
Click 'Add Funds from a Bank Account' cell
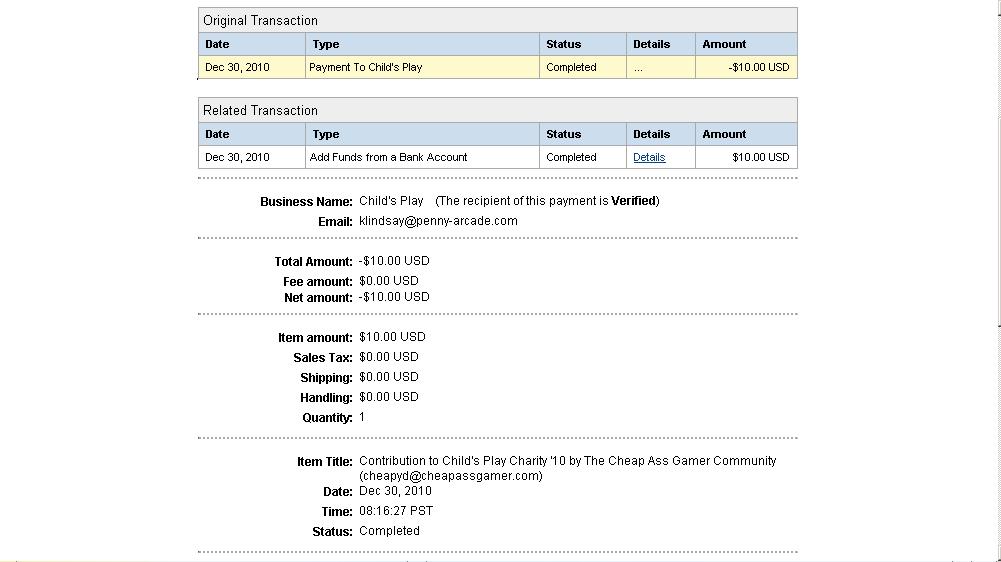click(422, 157)
